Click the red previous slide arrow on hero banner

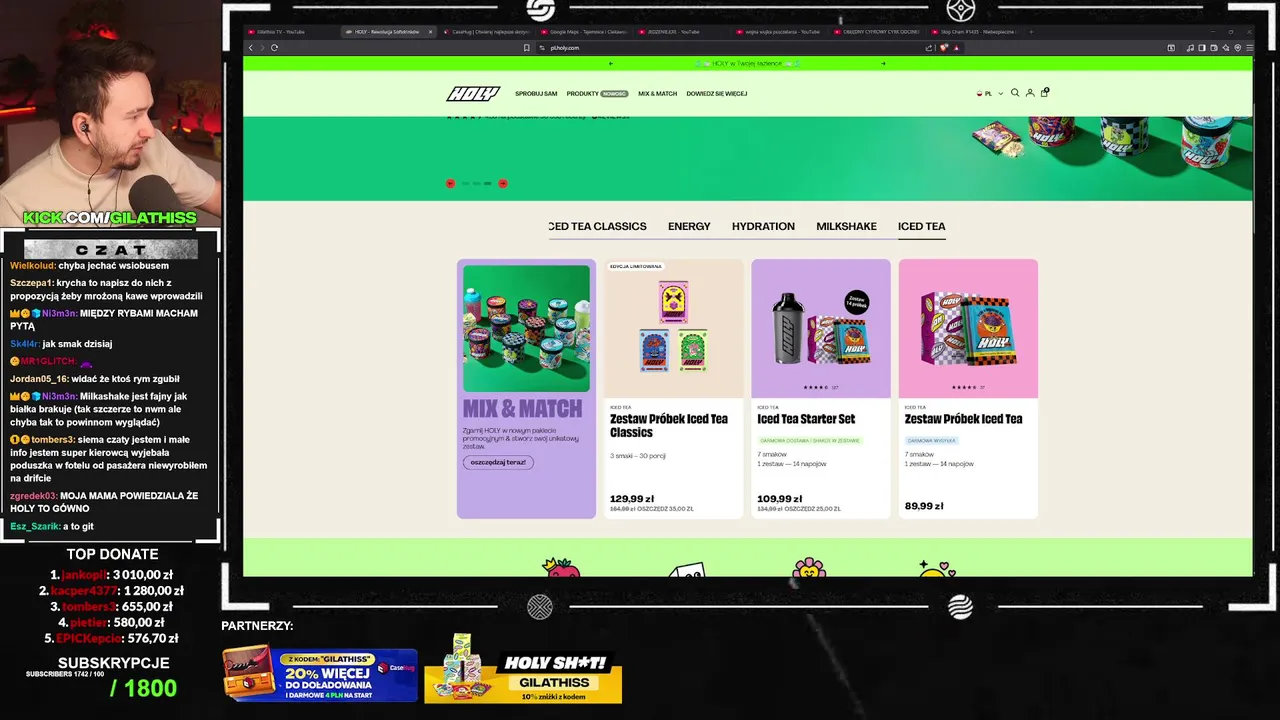[x=450, y=183]
